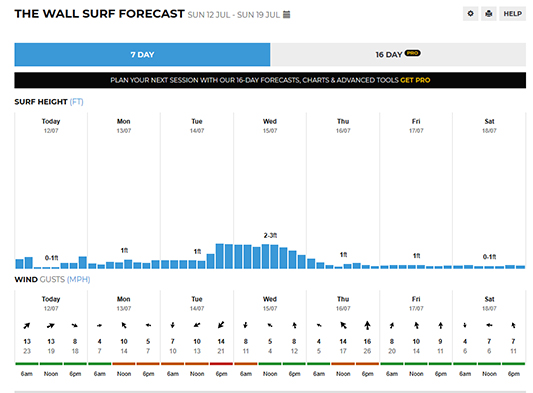Screen dimensions: 533x393
Task: Toggle surf height FT unit
Action: pos(76,102)
